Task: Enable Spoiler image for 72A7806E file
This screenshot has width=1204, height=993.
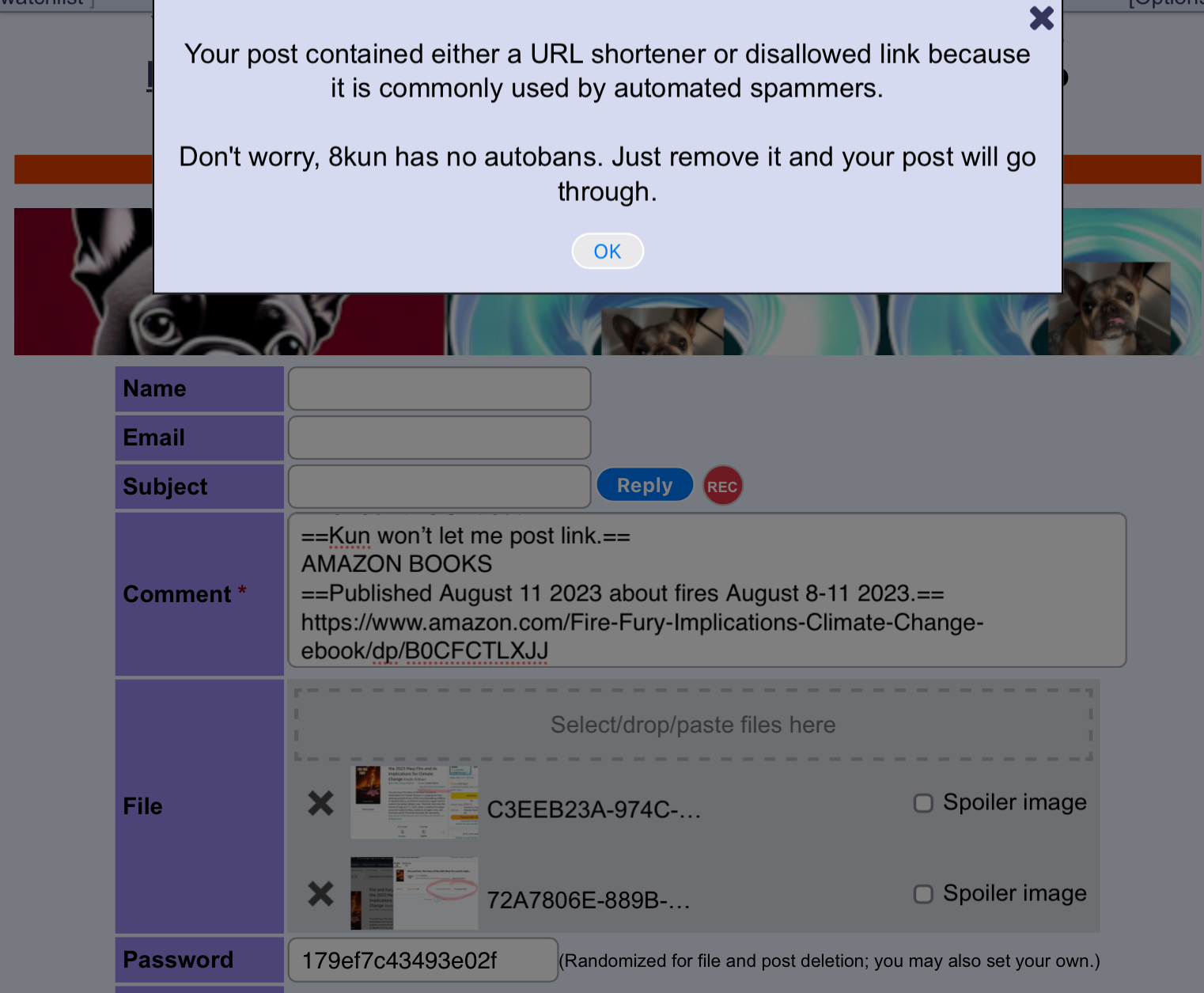Action: (x=923, y=894)
